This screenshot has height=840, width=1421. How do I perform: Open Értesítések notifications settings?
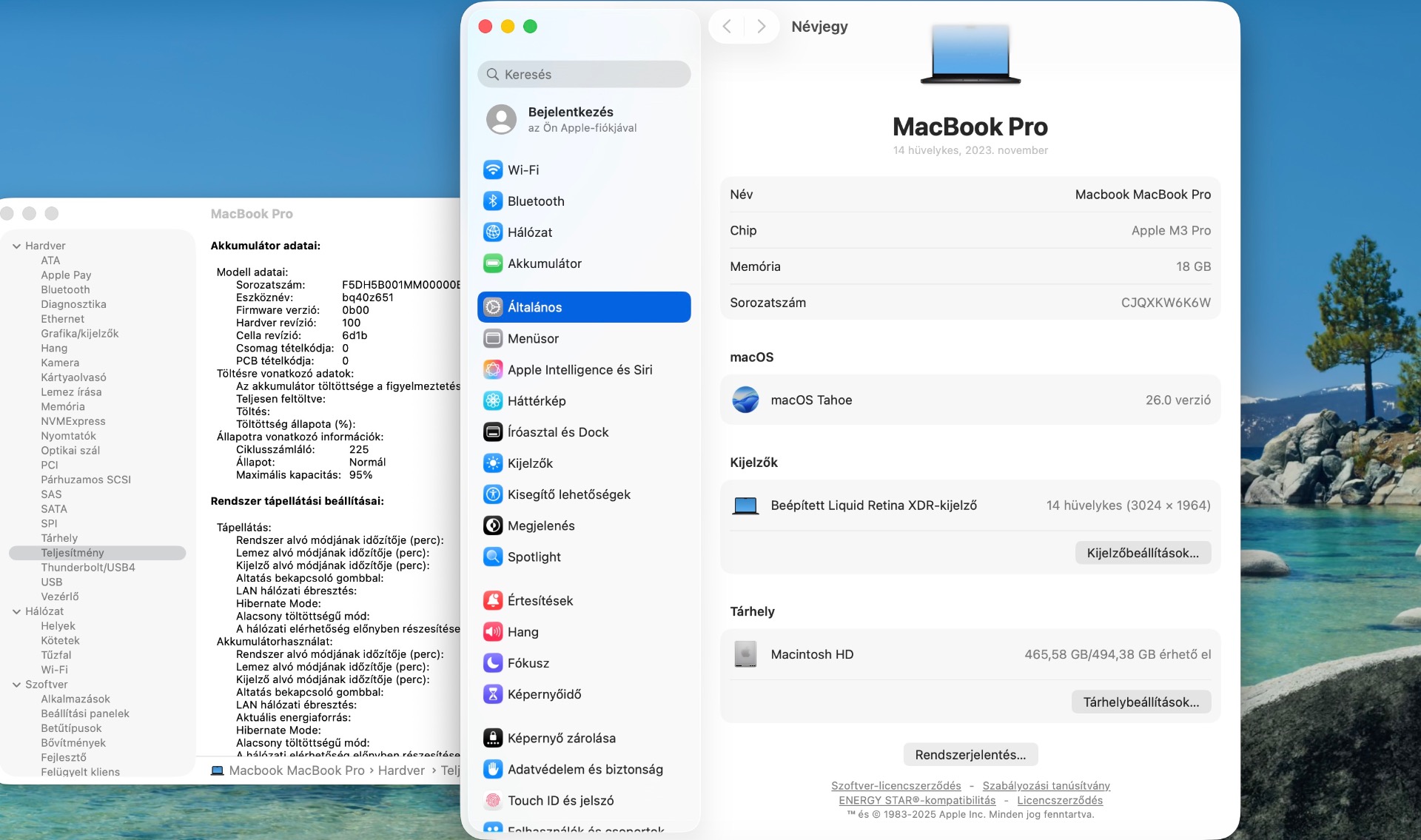pos(584,600)
